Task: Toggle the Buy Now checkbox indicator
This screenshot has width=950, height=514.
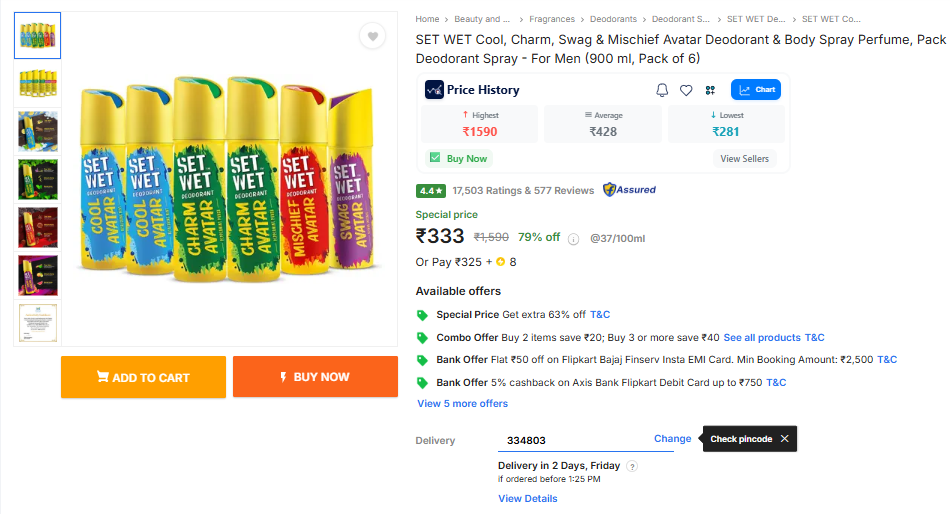Action: point(435,158)
